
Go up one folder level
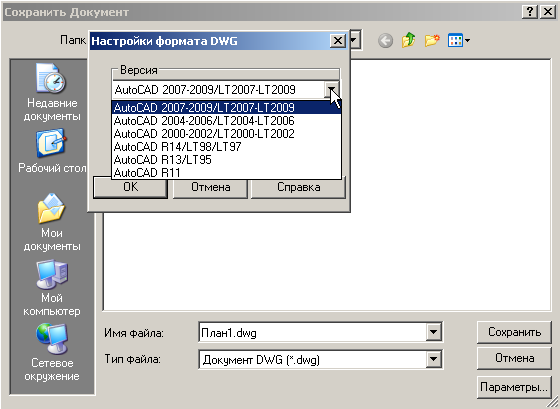tap(409, 40)
